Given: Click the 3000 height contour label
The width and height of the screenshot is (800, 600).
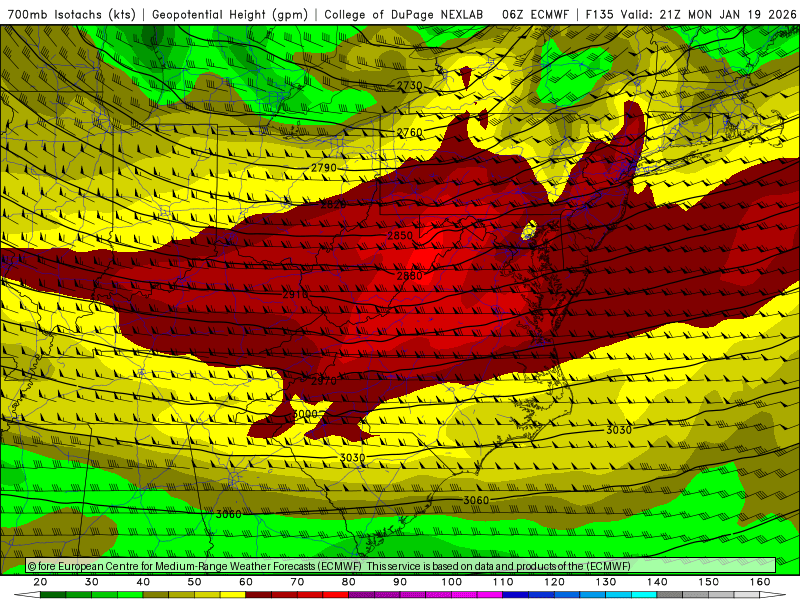Looking at the screenshot, I should [x=305, y=414].
